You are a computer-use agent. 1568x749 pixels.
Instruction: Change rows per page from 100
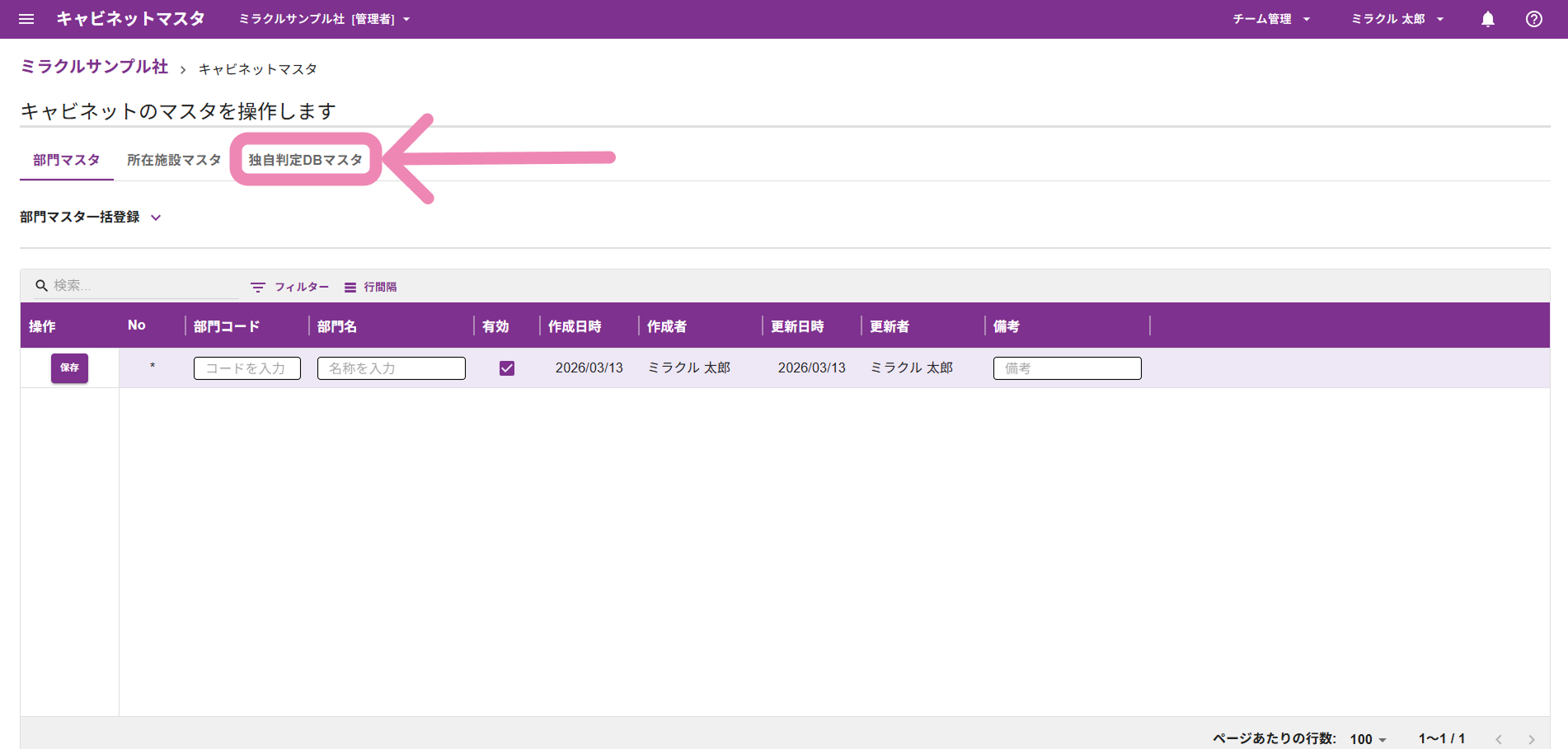coord(1368,739)
